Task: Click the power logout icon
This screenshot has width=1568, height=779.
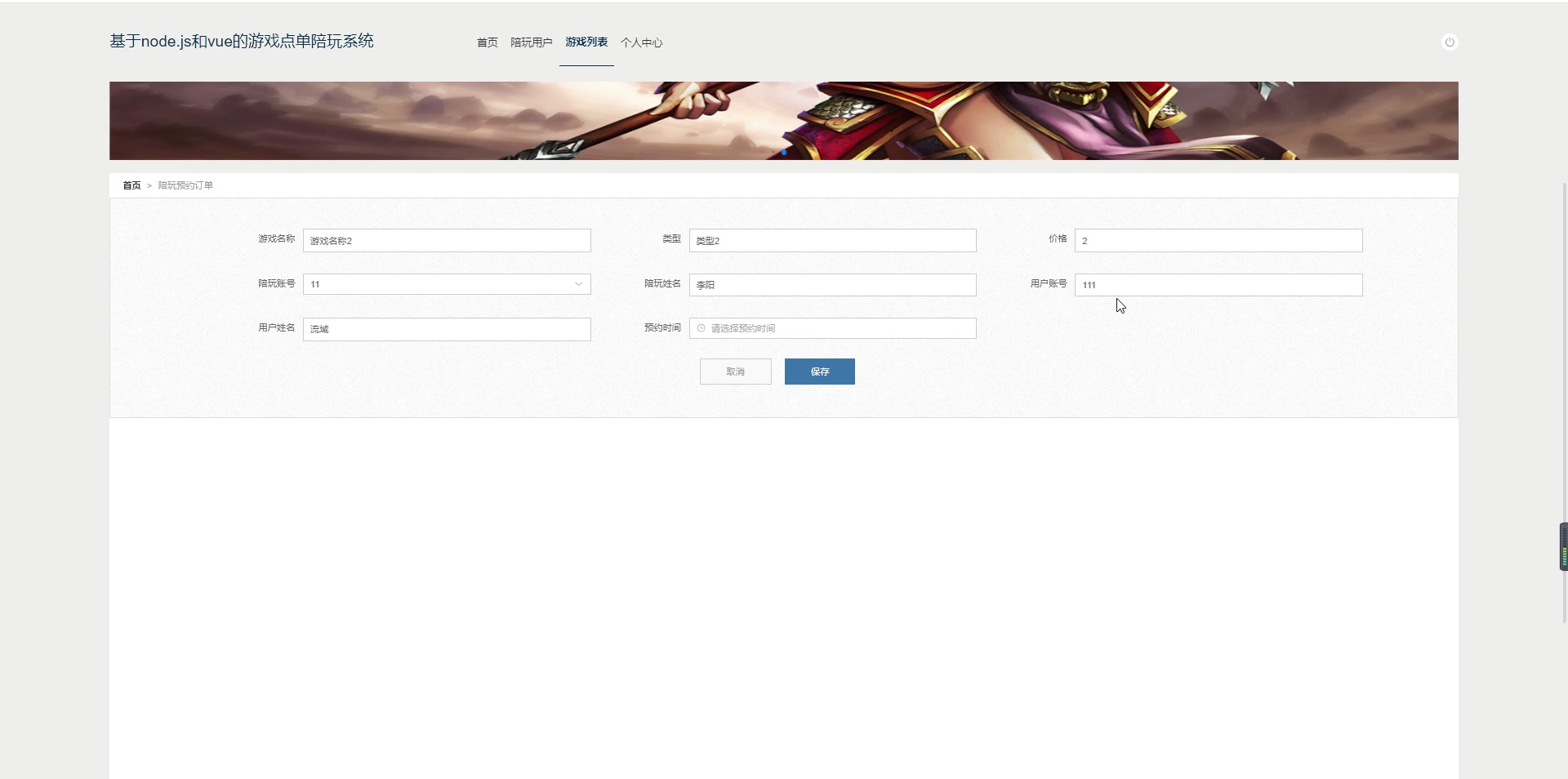Action: coord(1450,42)
